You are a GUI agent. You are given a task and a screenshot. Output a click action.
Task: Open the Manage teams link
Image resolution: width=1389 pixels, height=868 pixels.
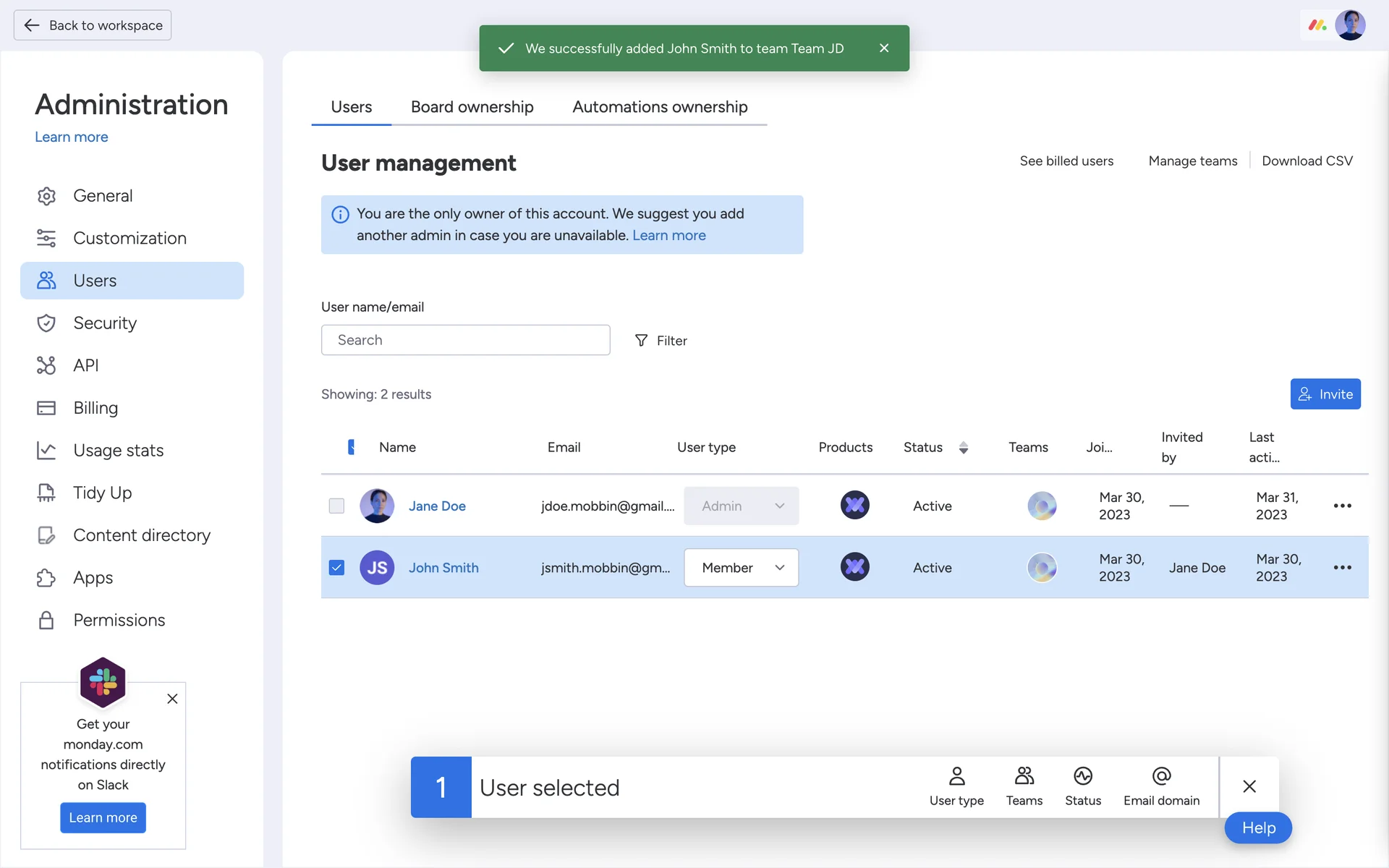click(1192, 161)
